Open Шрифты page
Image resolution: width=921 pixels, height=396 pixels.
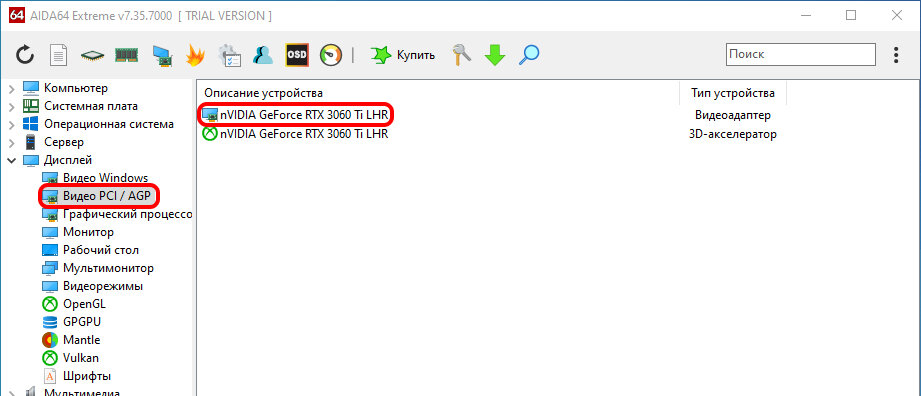pos(87,376)
